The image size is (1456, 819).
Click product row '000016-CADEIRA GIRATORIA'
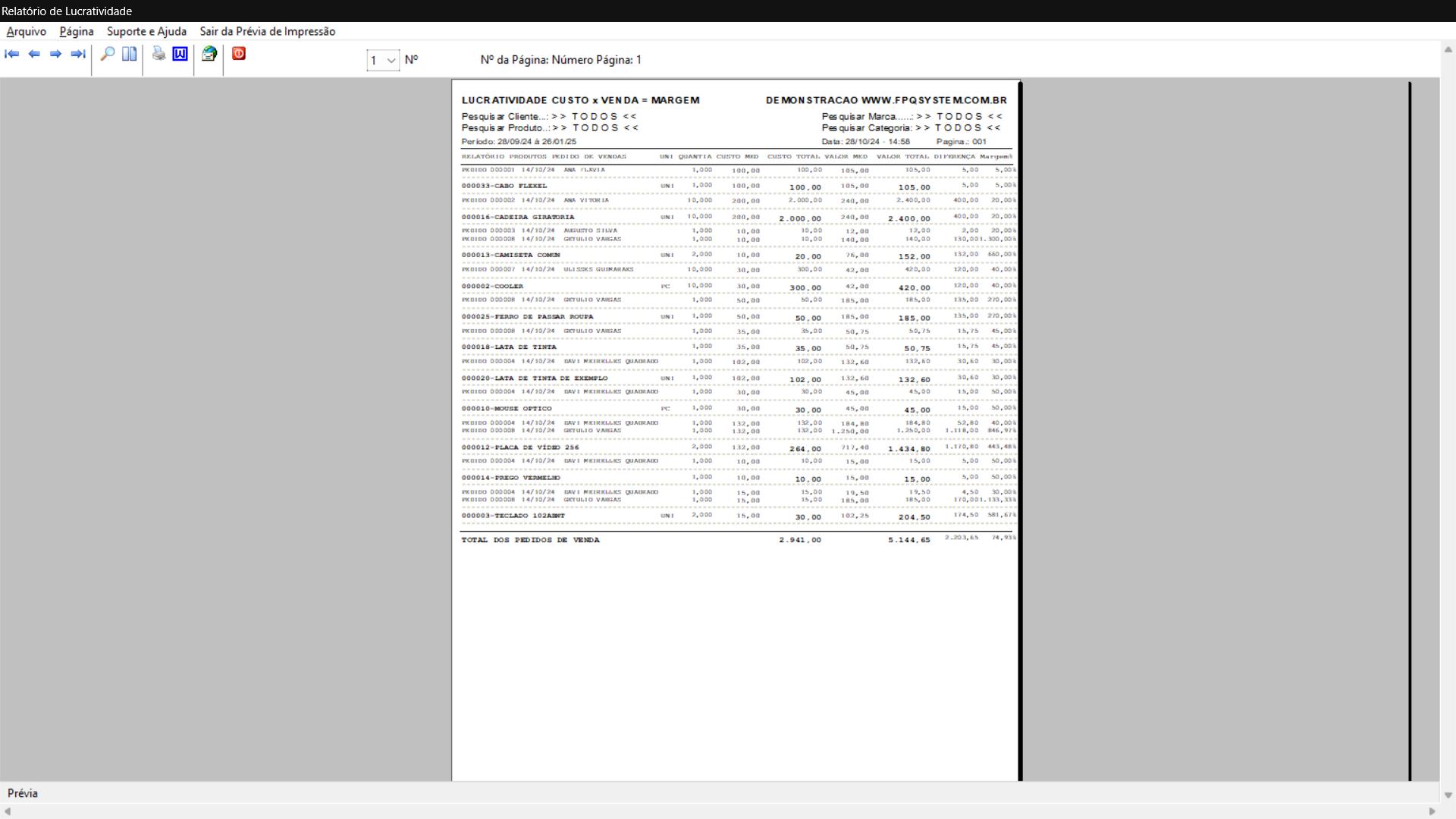739,217
